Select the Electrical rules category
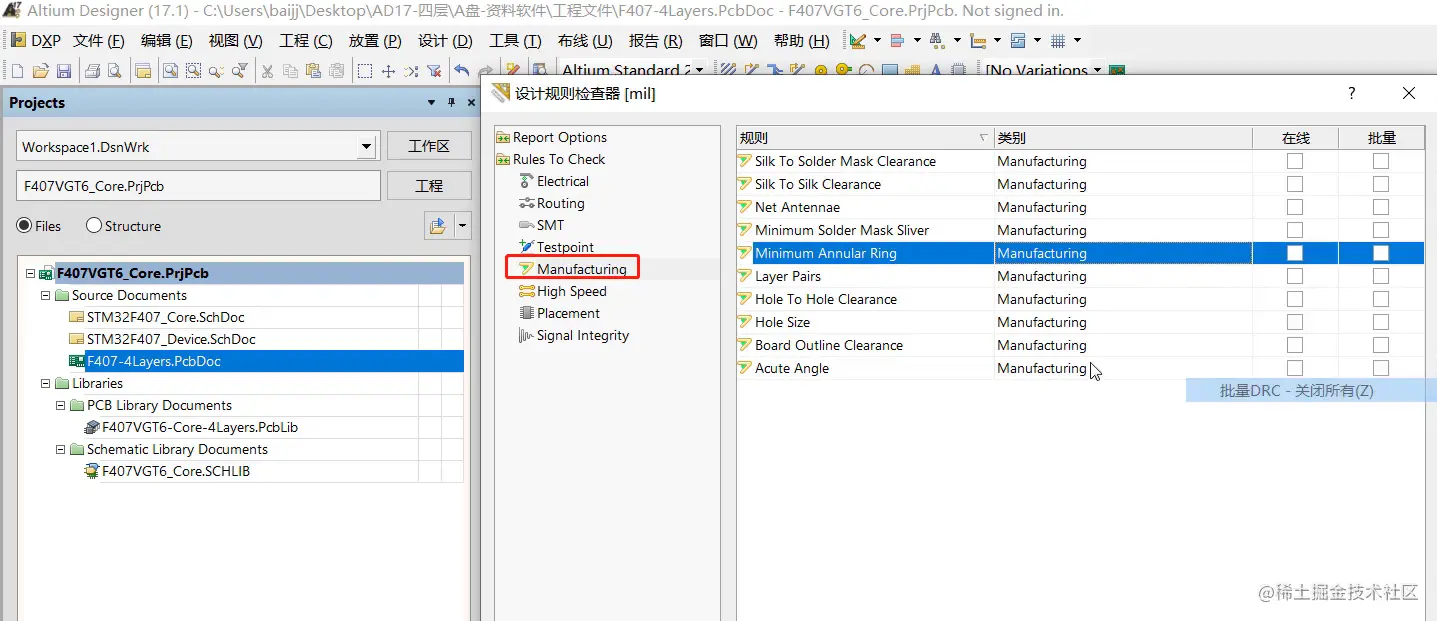 coord(562,181)
